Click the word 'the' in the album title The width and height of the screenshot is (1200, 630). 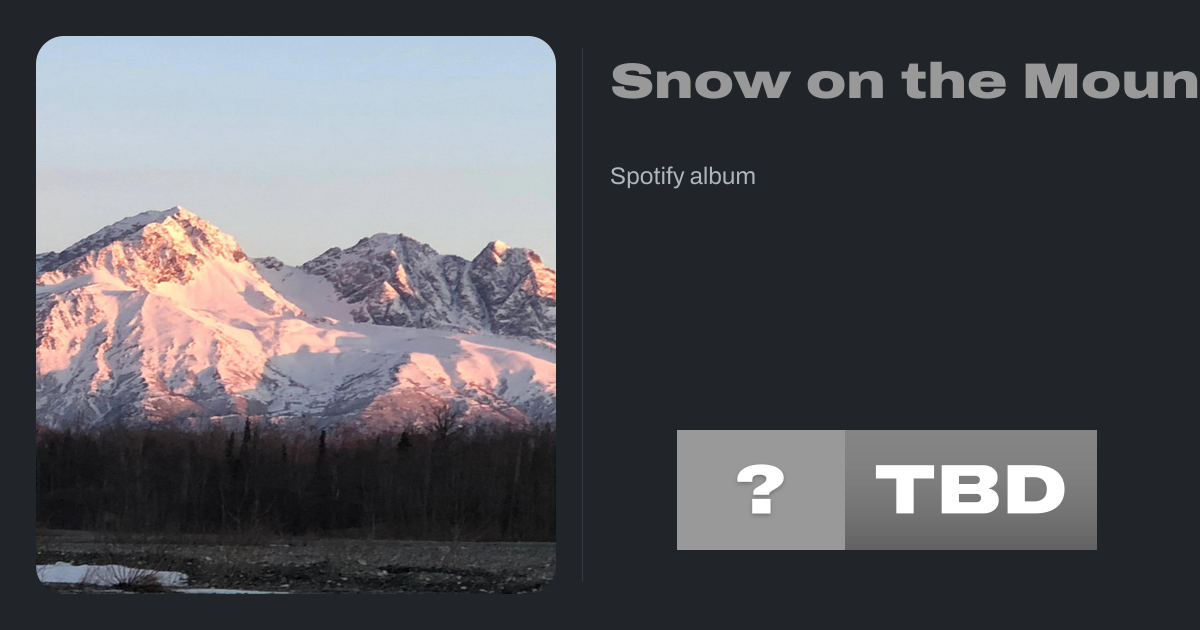coord(953,81)
